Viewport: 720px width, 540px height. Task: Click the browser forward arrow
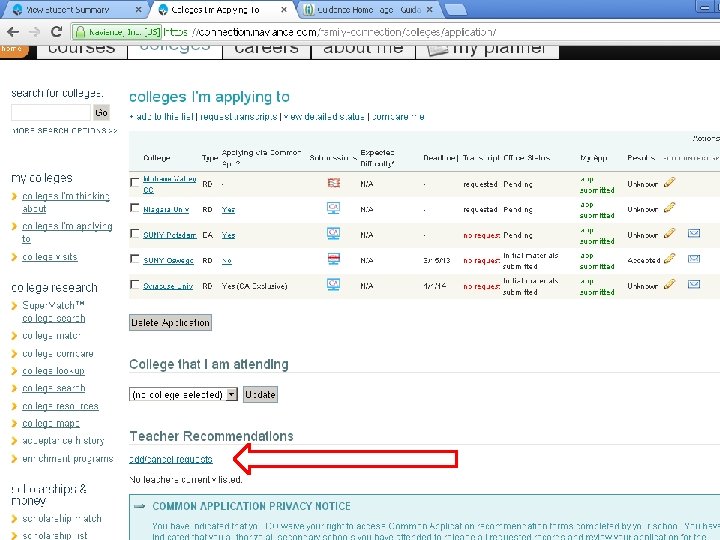click(34, 32)
